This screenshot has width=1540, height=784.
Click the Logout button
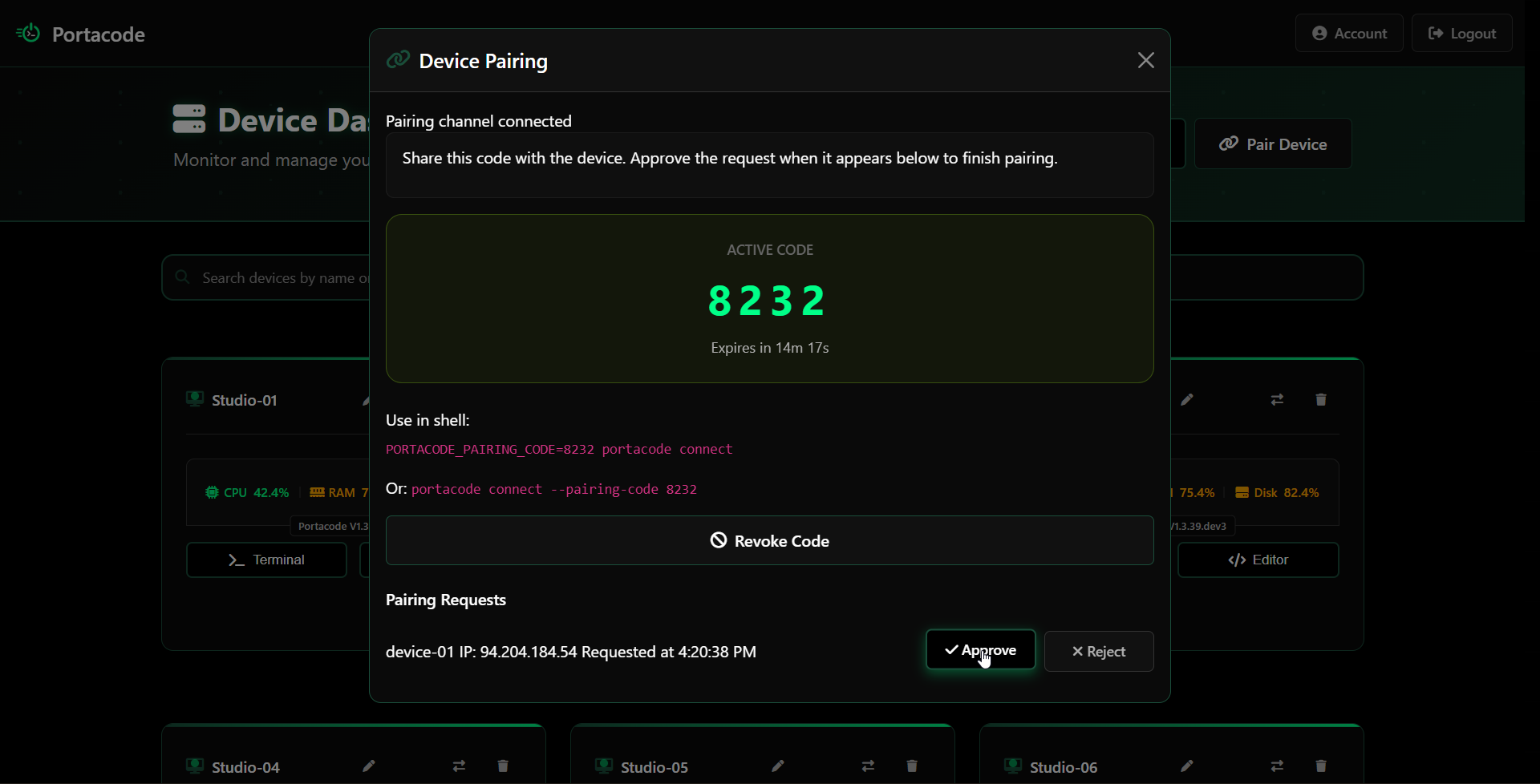[1462, 34]
